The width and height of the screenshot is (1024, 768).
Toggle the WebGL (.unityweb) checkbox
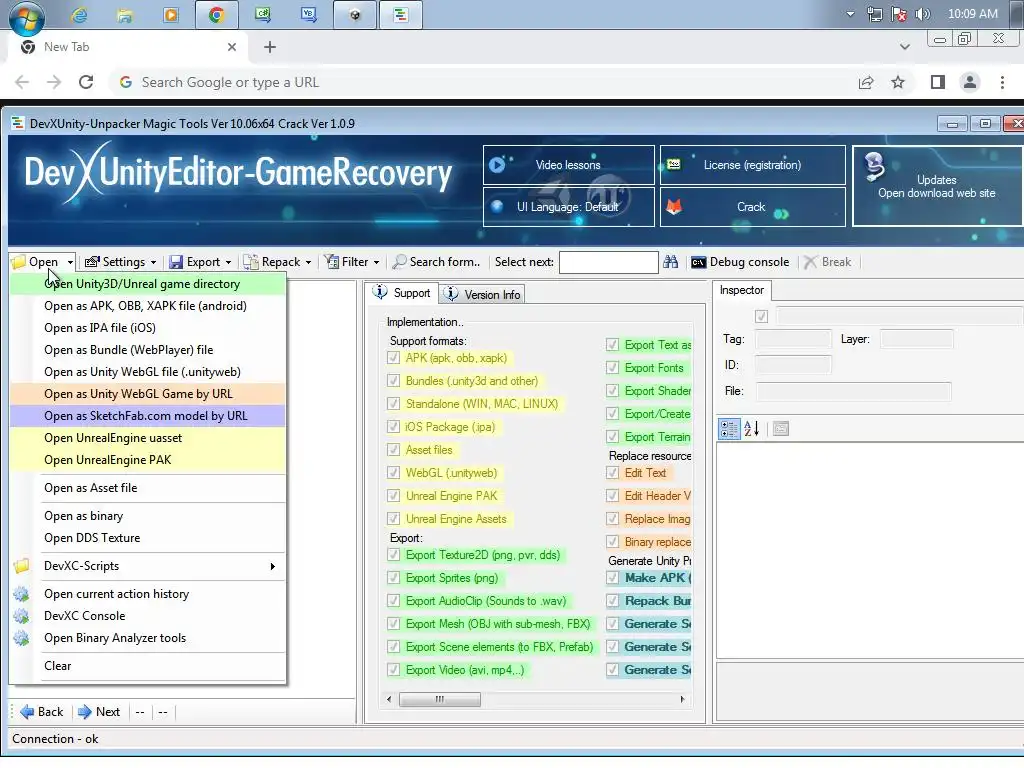tap(393, 473)
